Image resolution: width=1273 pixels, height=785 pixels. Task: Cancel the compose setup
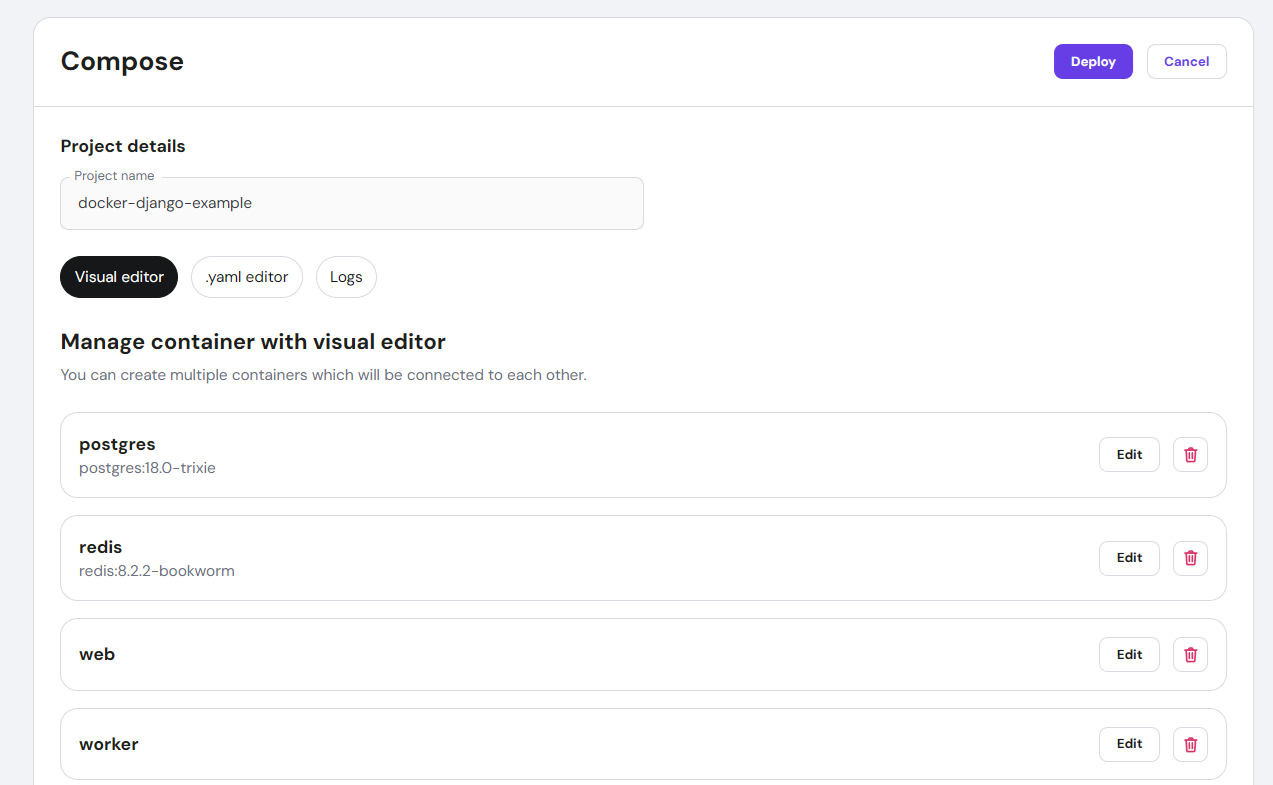1186,62
